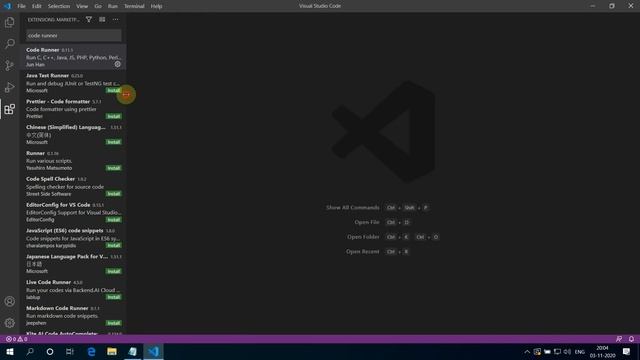Viewport: 640px width, 360px height.
Task: Install the Chinese (Simplified) Language pack
Action: coord(113,142)
